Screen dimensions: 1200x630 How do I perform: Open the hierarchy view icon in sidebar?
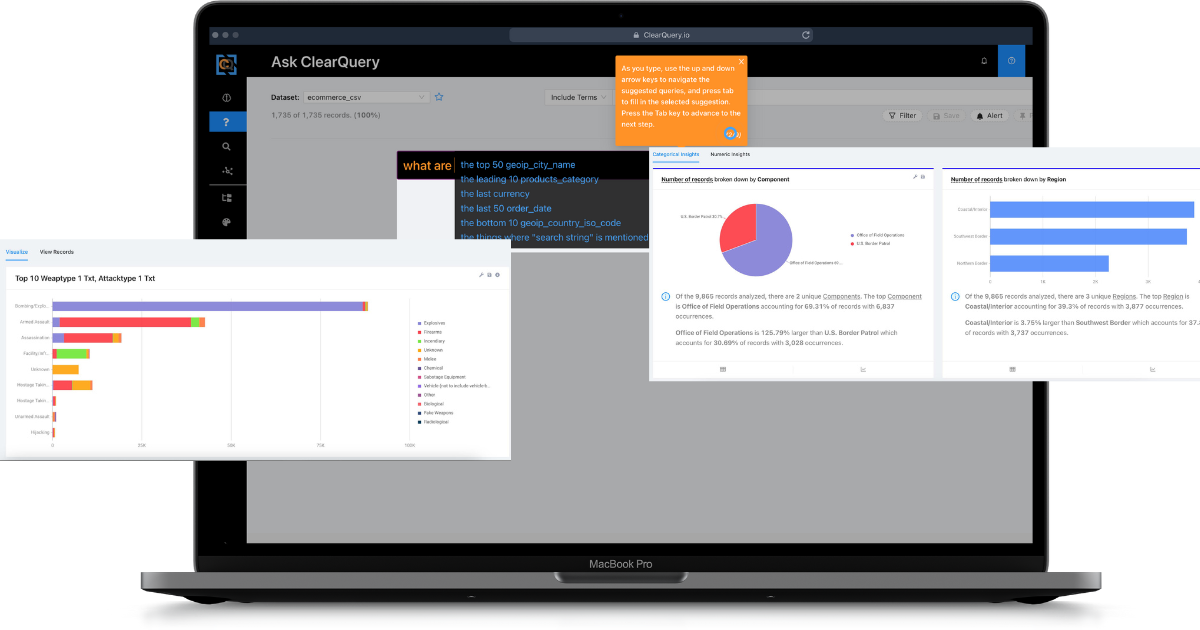coord(226,197)
